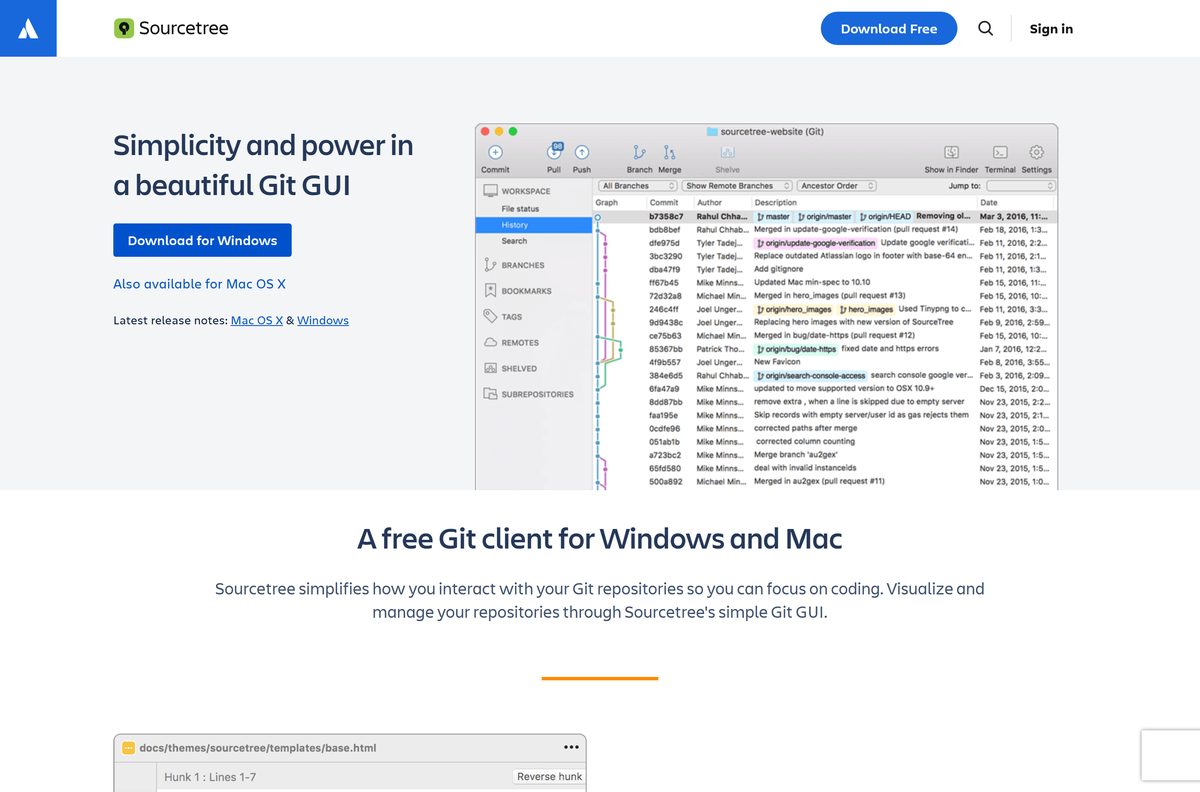Open the Sourcetree home logo
1200x792 pixels.
coord(171,28)
